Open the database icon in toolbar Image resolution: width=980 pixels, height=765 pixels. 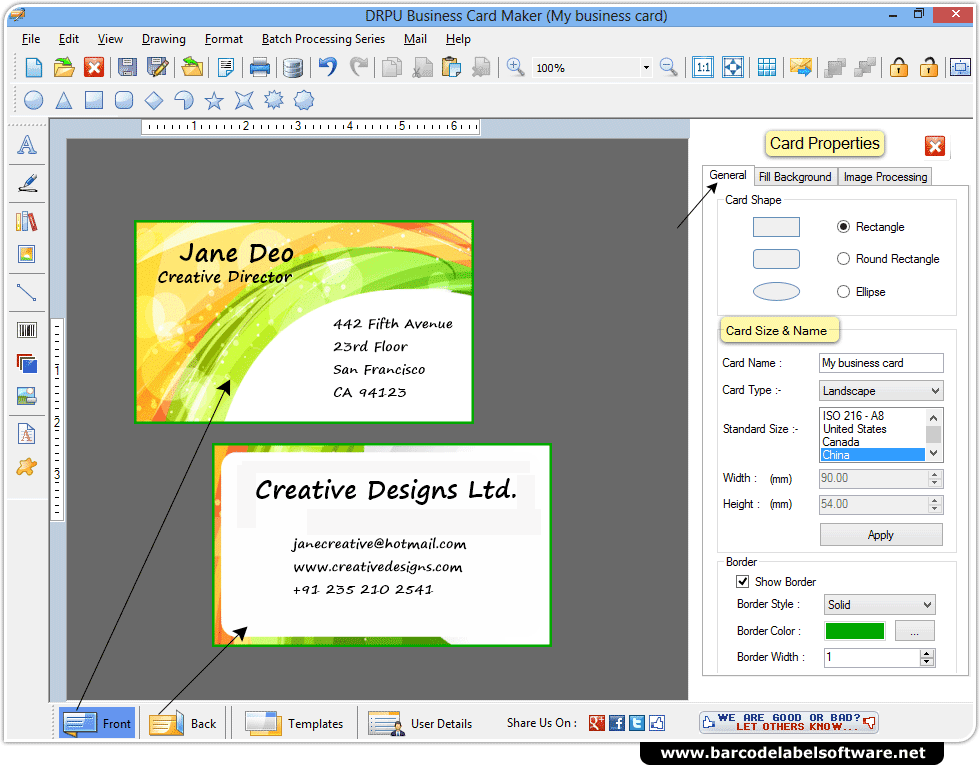coord(292,68)
